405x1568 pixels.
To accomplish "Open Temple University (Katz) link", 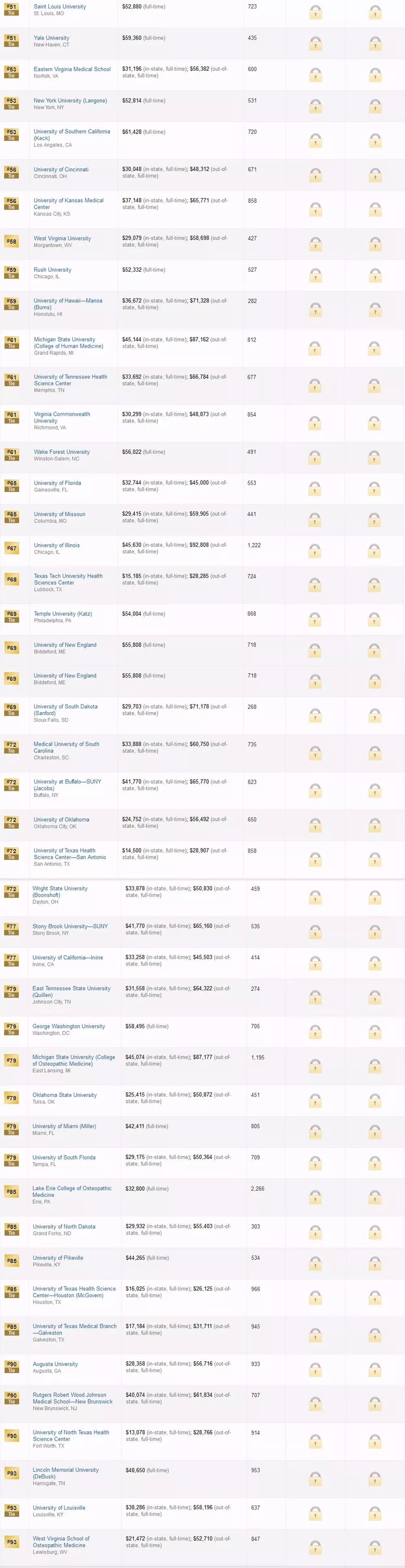I will [x=63, y=614].
